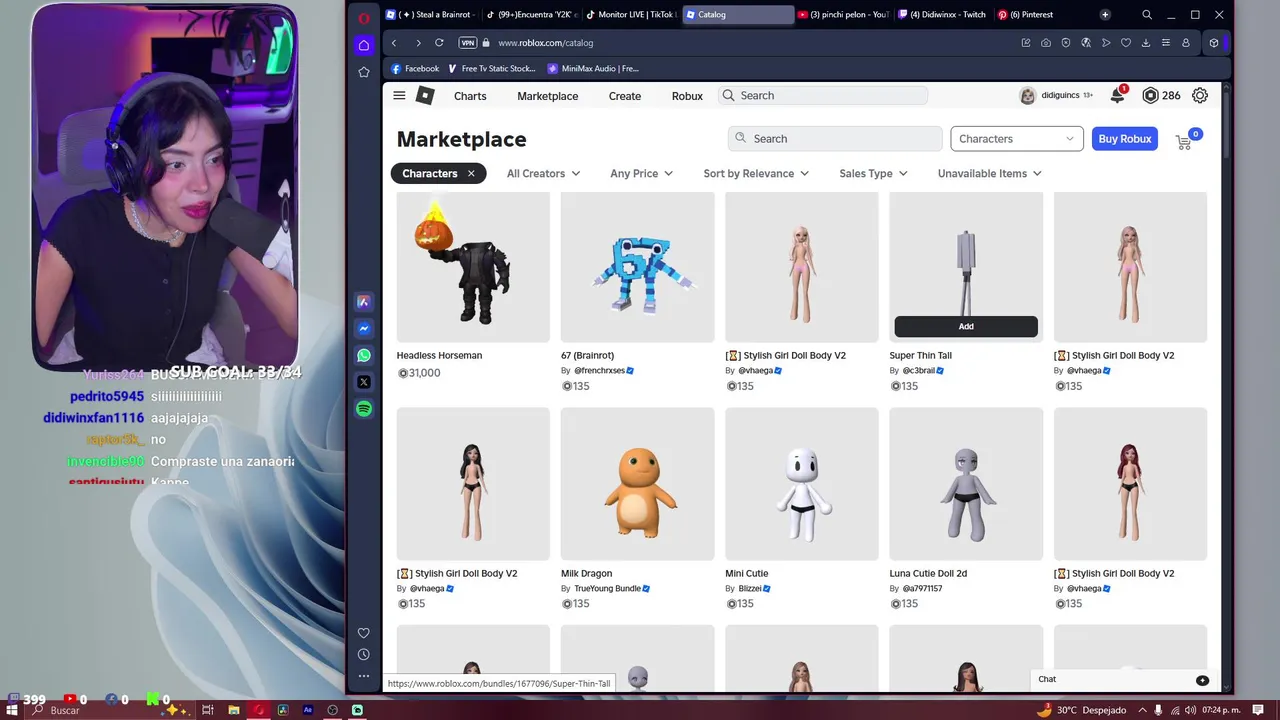The height and width of the screenshot is (720, 1280).
Task: Open Free Tv Static Stock bookmark
Action: click(492, 69)
